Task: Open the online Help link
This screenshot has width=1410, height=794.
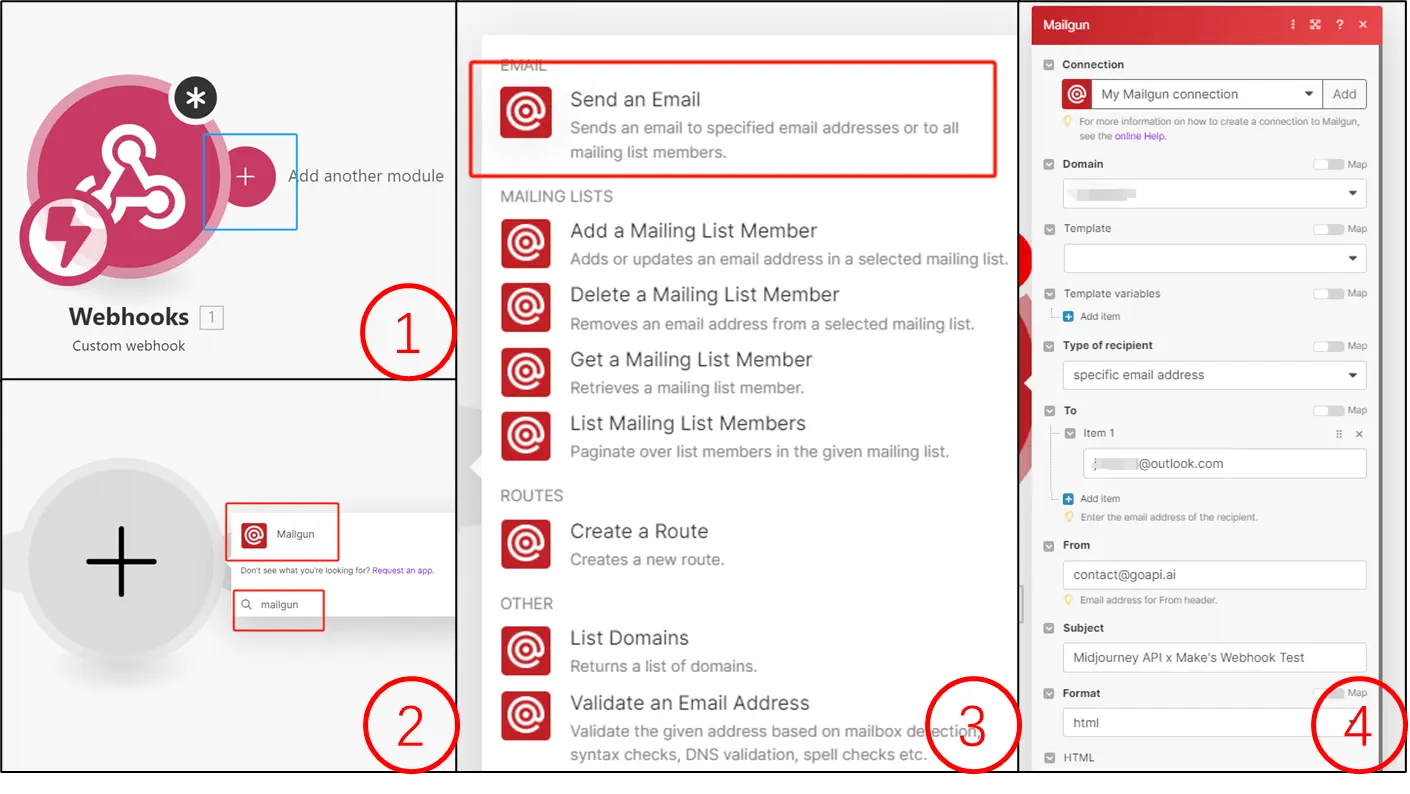Action: point(1139,135)
